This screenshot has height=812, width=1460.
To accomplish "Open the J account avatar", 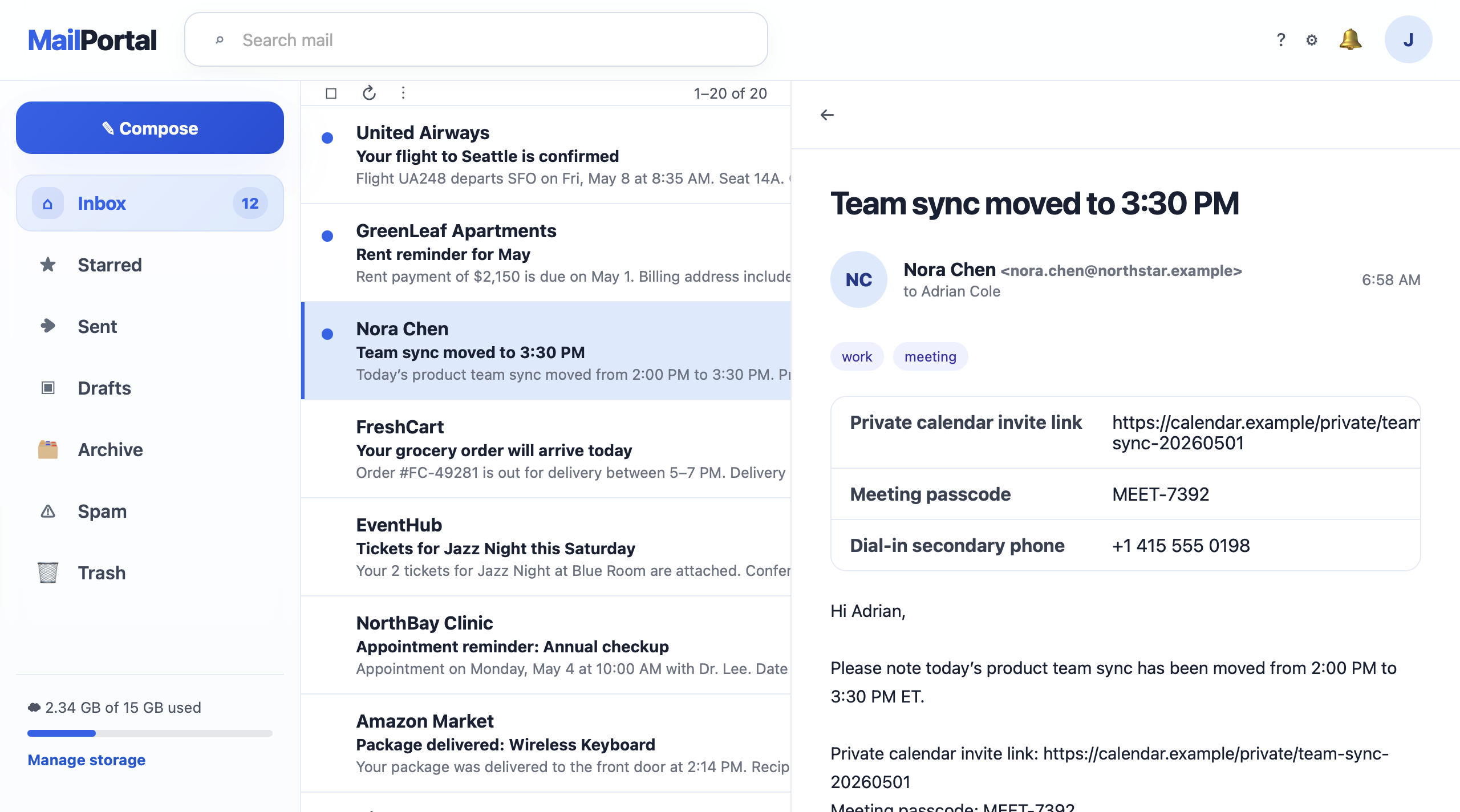I will pyautogui.click(x=1408, y=40).
